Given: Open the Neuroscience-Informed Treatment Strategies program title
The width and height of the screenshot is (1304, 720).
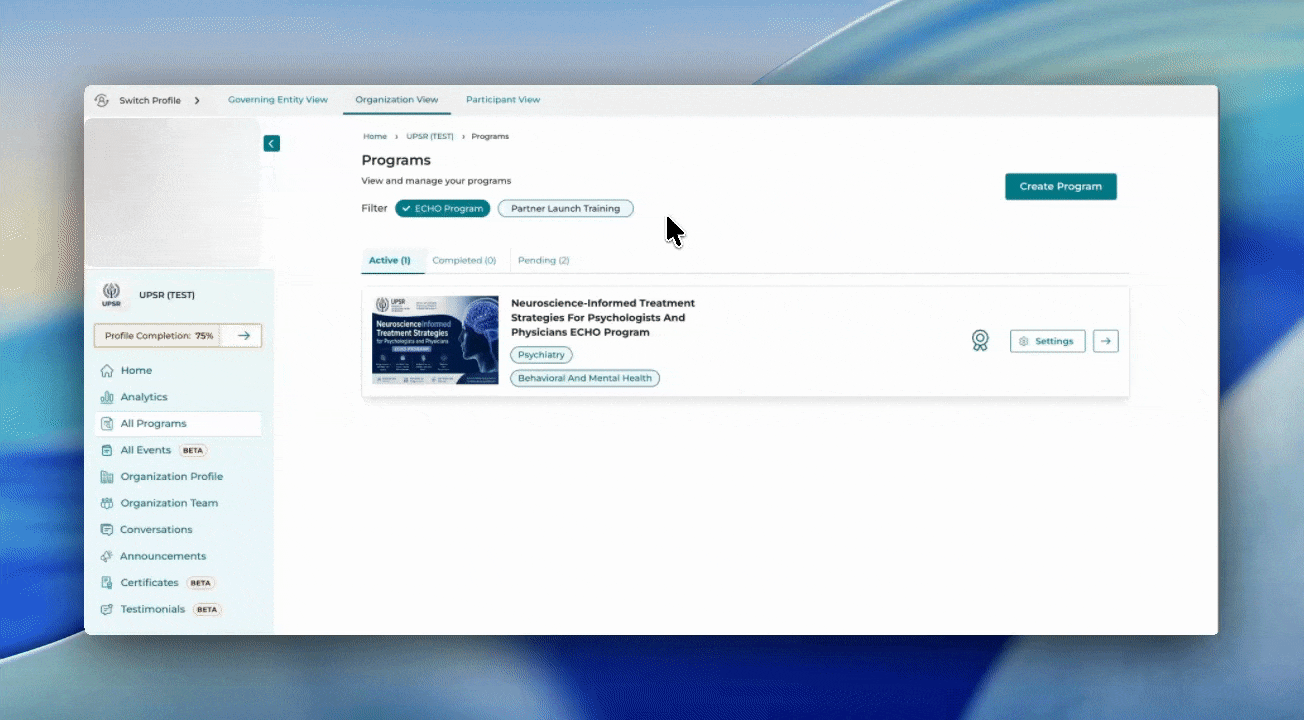Looking at the screenshot, I should (x=603, y=317).
